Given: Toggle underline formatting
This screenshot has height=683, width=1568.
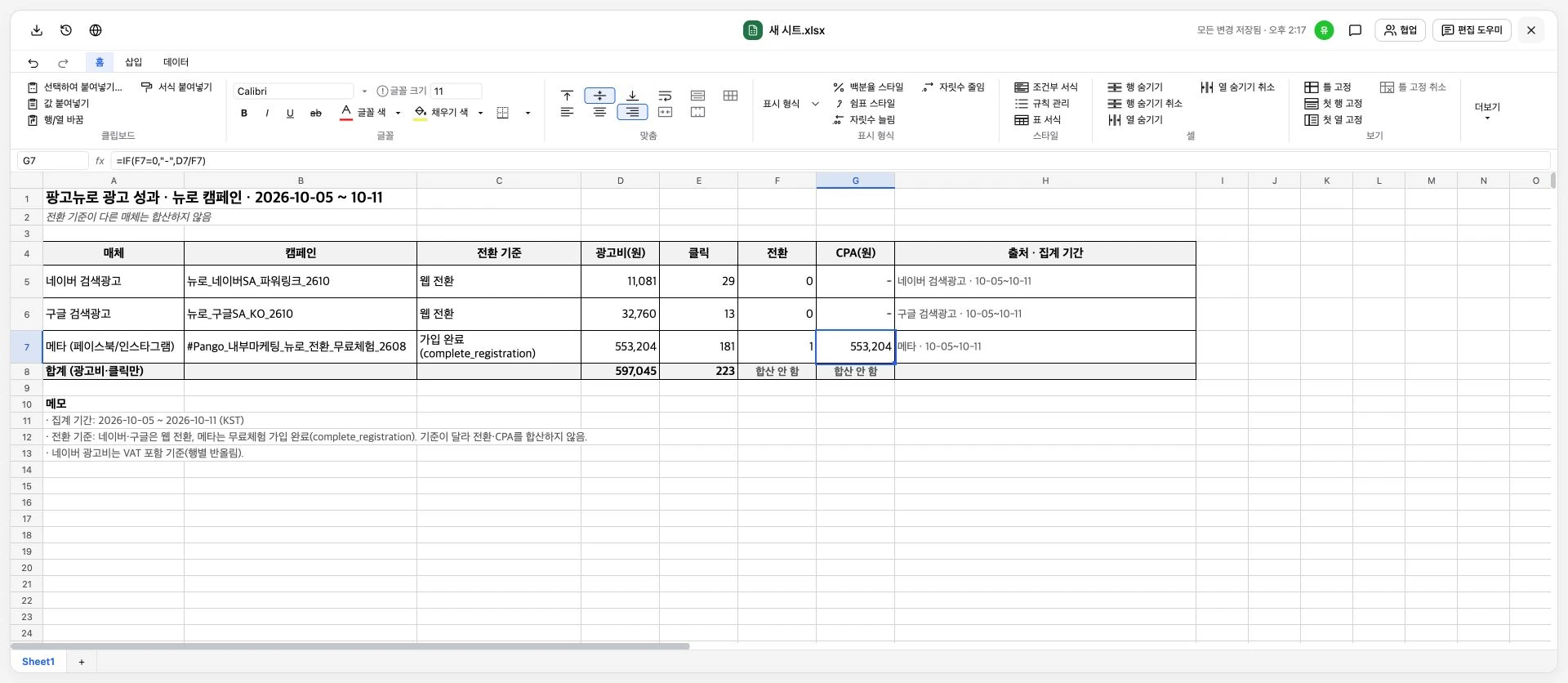Looking at the screenshot, I should click(x=290, y=113).
